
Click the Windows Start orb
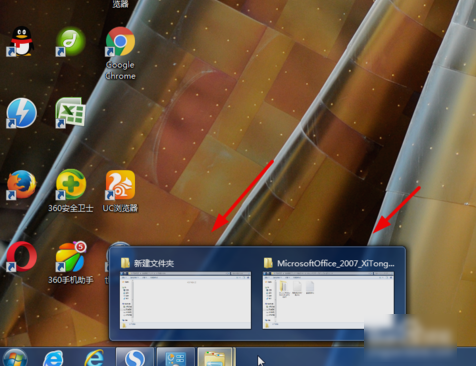click(14, 358)
